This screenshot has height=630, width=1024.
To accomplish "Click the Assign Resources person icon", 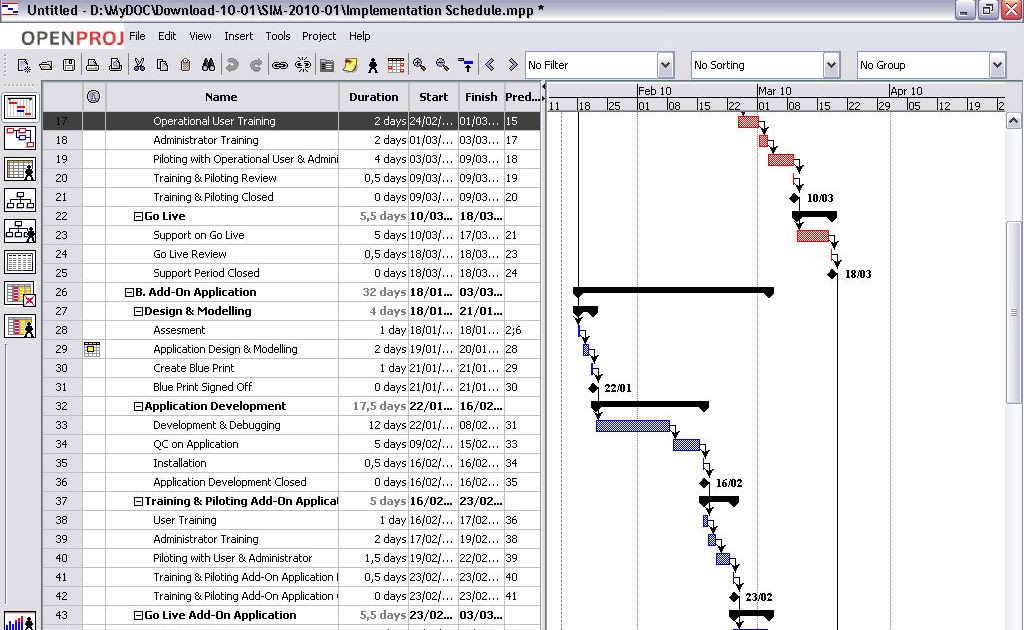I will click(373, 65).
